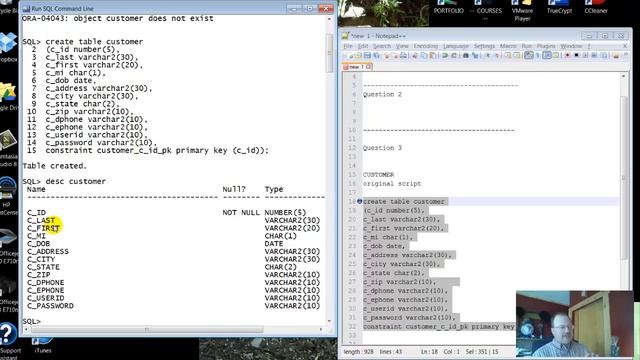Click the Save All toolbar icon
Image resolution: width=640 pixels, height=360 pixels.
376,55
